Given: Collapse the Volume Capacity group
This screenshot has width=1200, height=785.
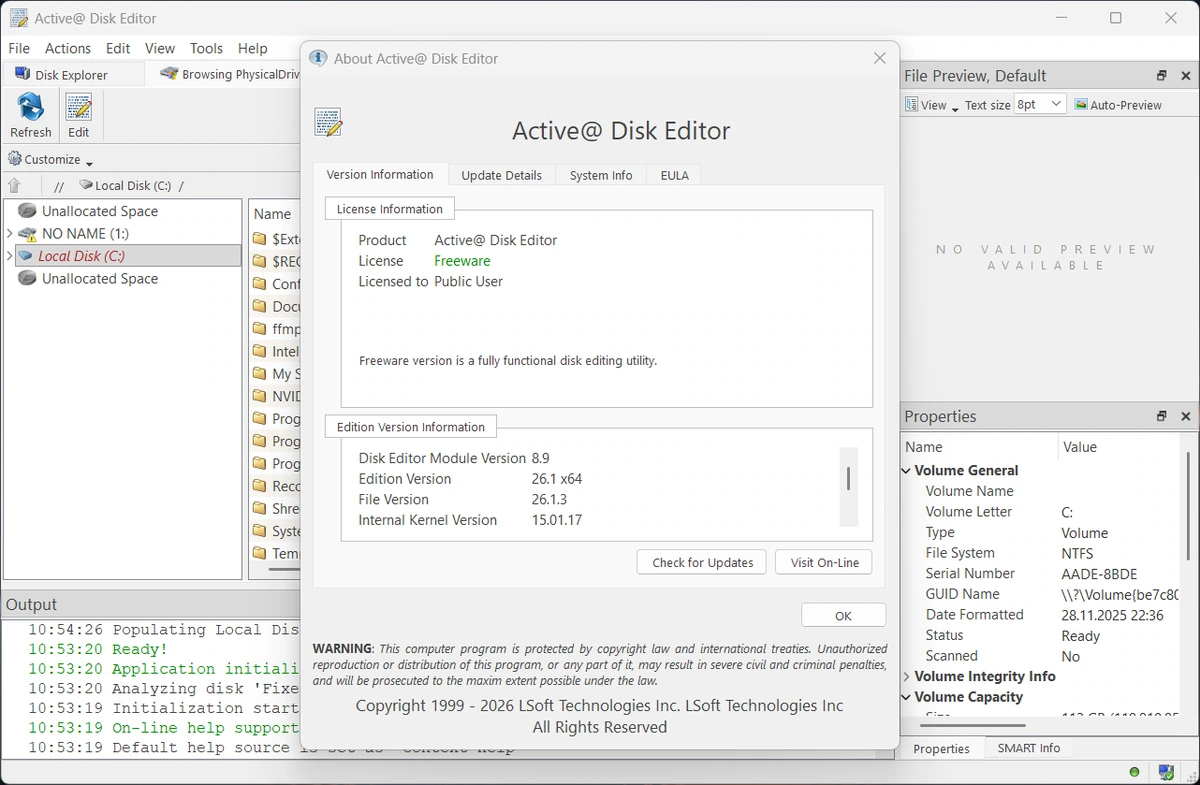Looking at the screenshot, I should pyautogui.click(x=907, y=698).
